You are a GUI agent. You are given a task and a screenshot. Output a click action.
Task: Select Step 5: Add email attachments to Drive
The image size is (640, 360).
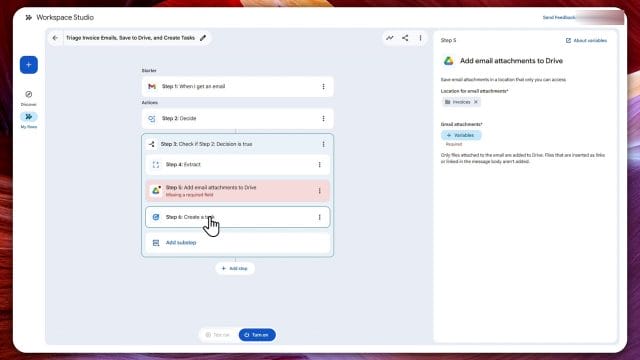pos(238,191)
